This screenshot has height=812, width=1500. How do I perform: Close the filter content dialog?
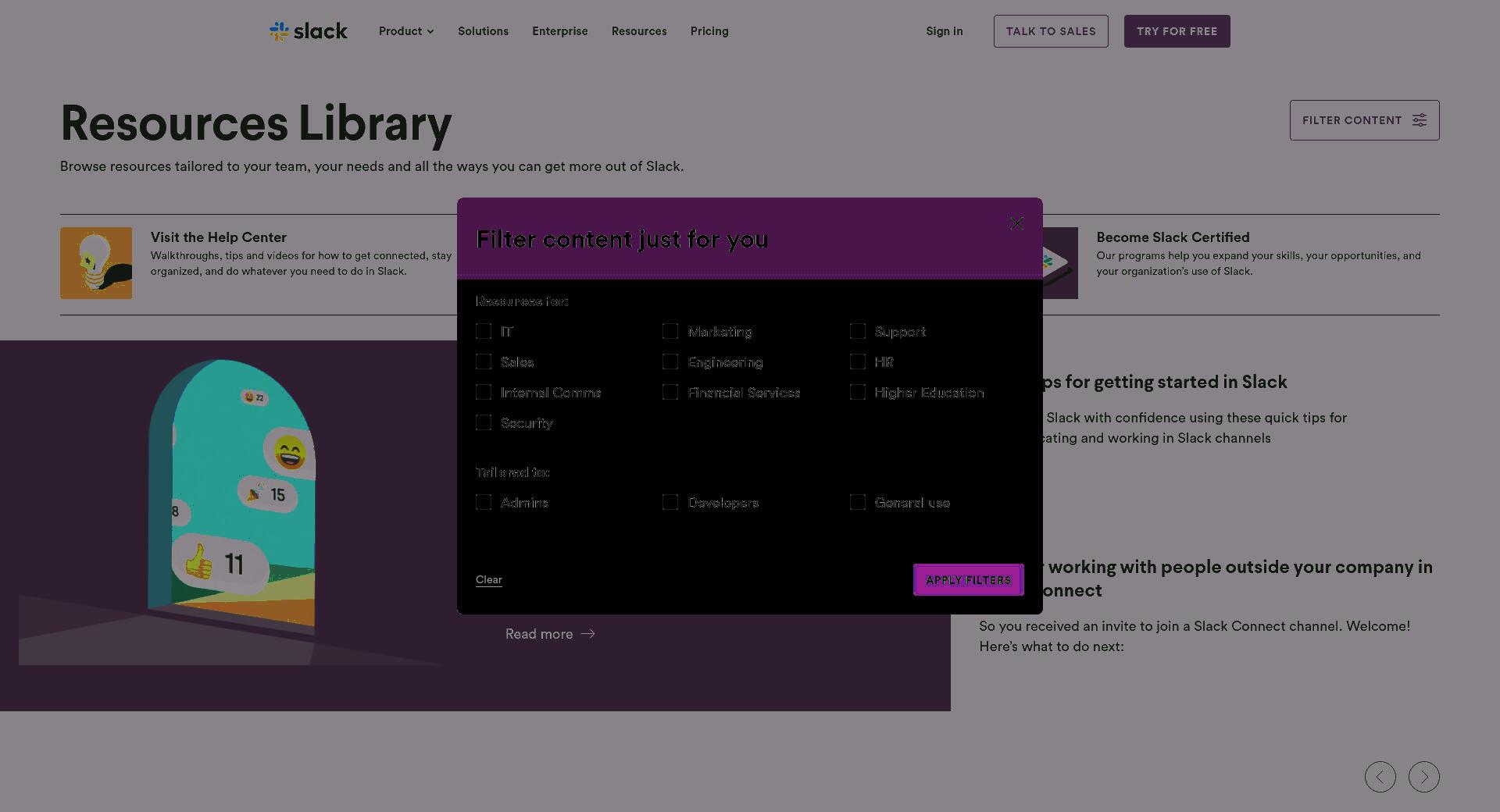pyautogui.click(x=1016, y=223)
